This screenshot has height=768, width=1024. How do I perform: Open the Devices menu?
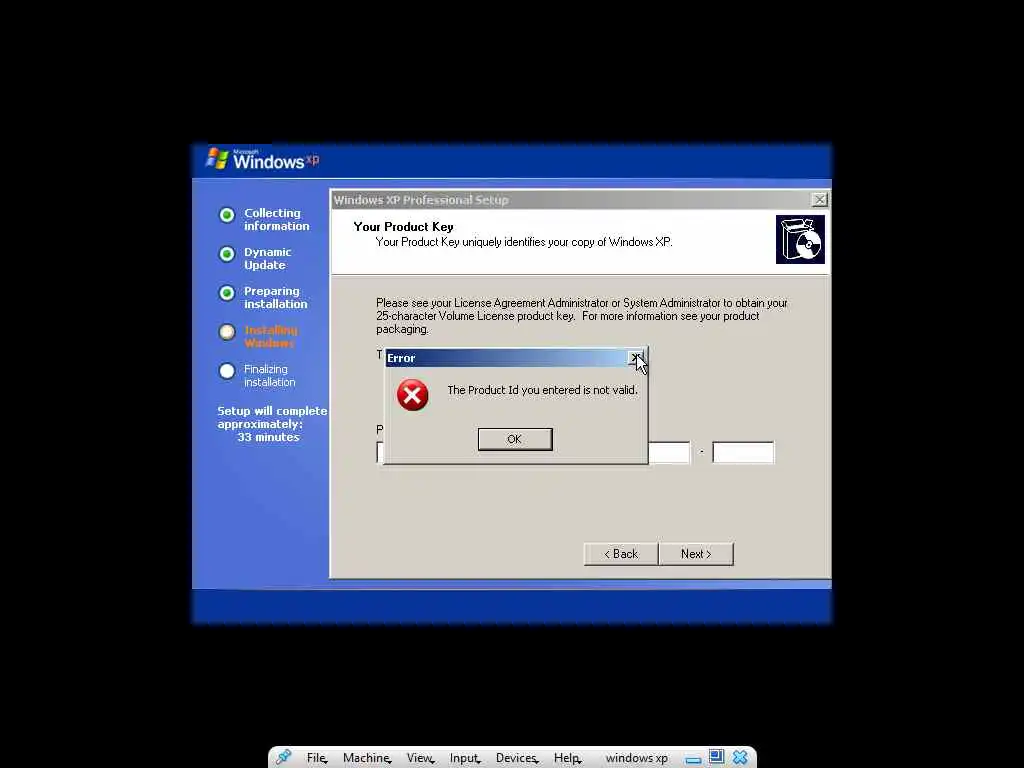coord(516,758)
